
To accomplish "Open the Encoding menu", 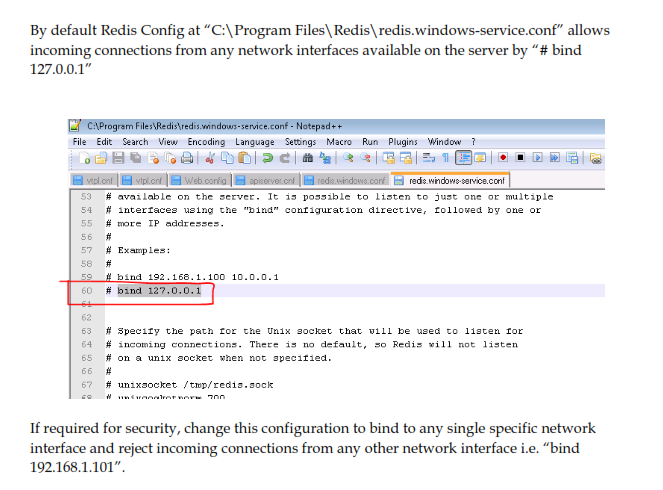I will tap(206, 142).
